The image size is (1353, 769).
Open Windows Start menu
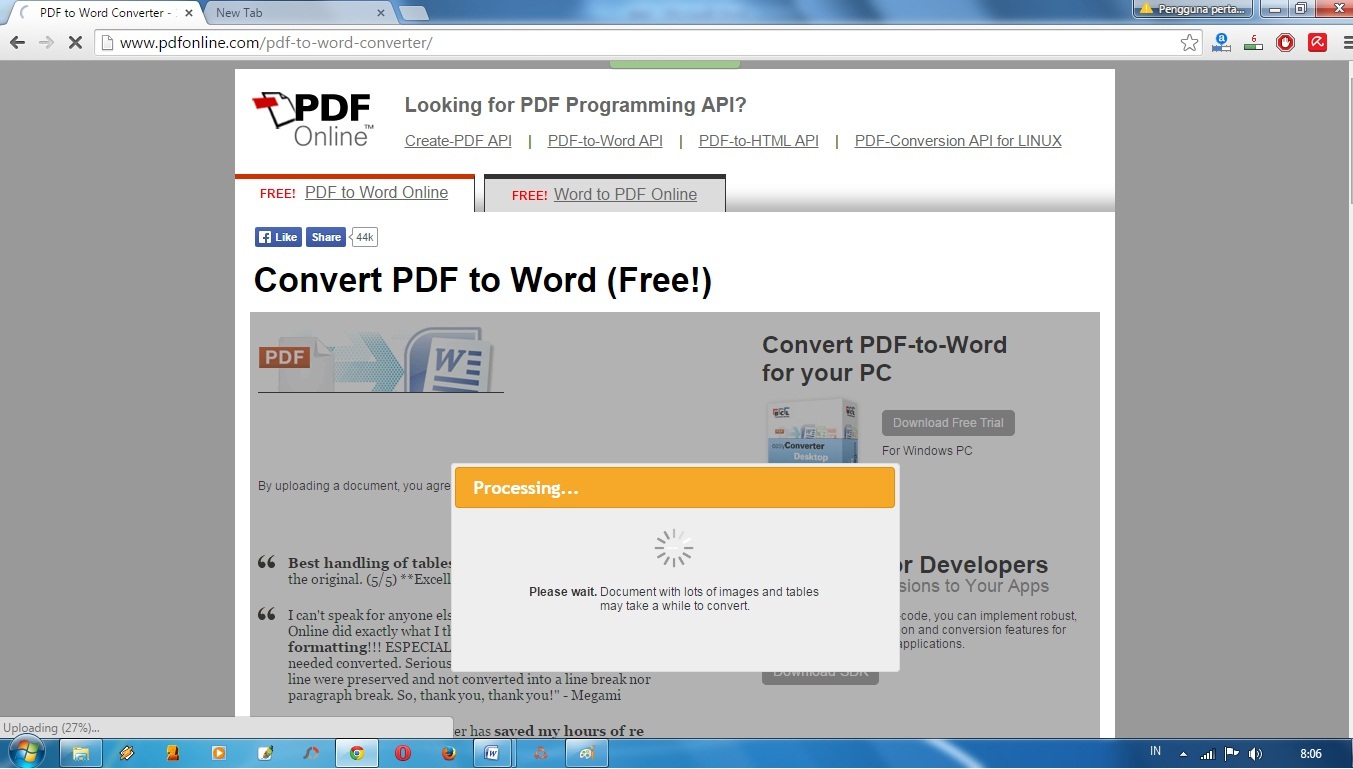click(x=26, y=753)
